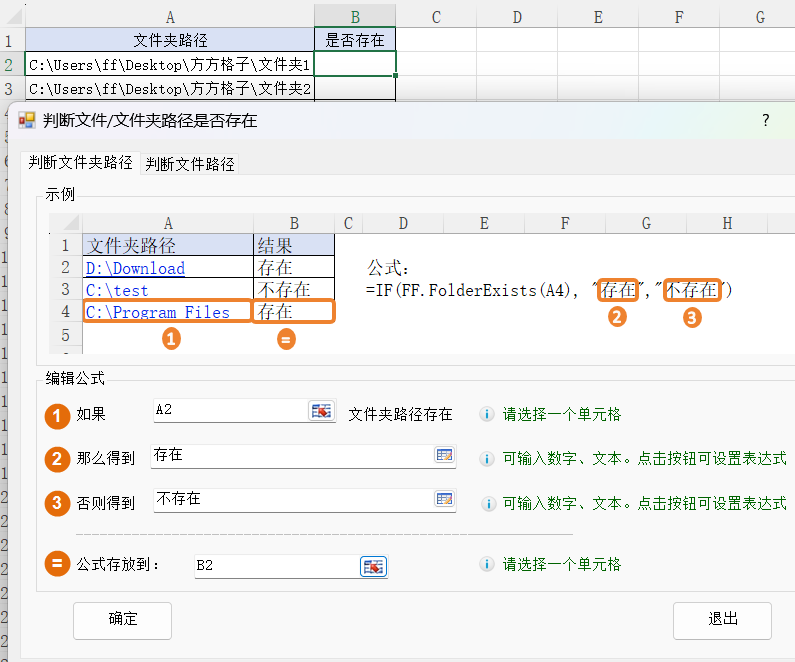Screen dimensions: 795x662
Task: Click the cell picker icon for the B2 field
Action: coord(373,567)
